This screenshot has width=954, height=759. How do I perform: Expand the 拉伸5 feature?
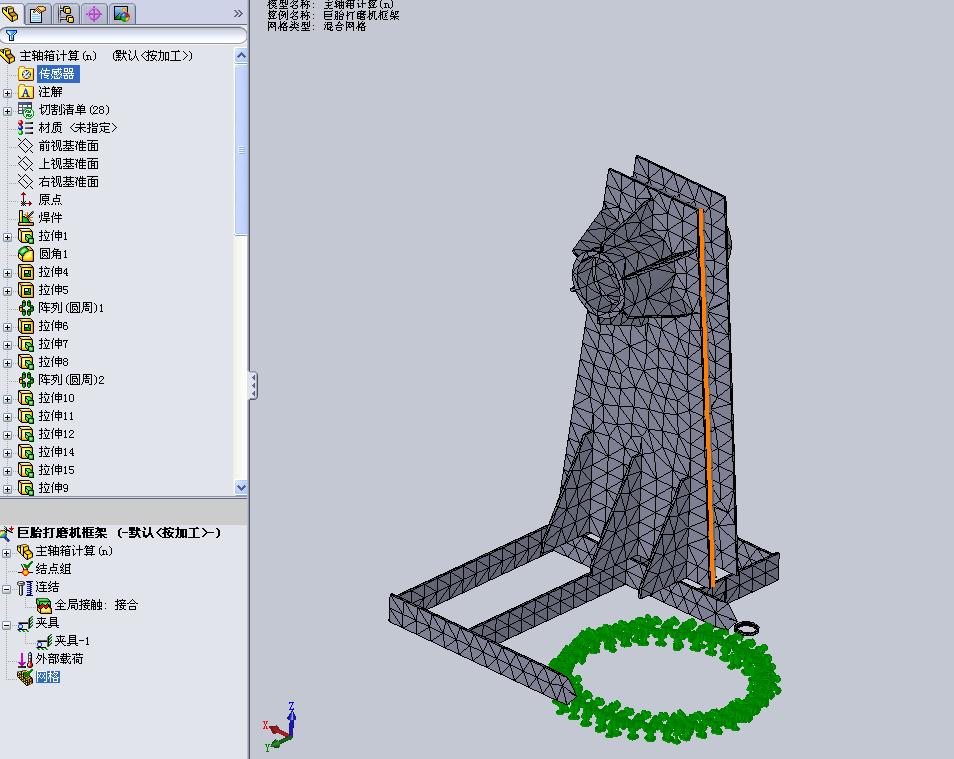click(x=7, y=291)
